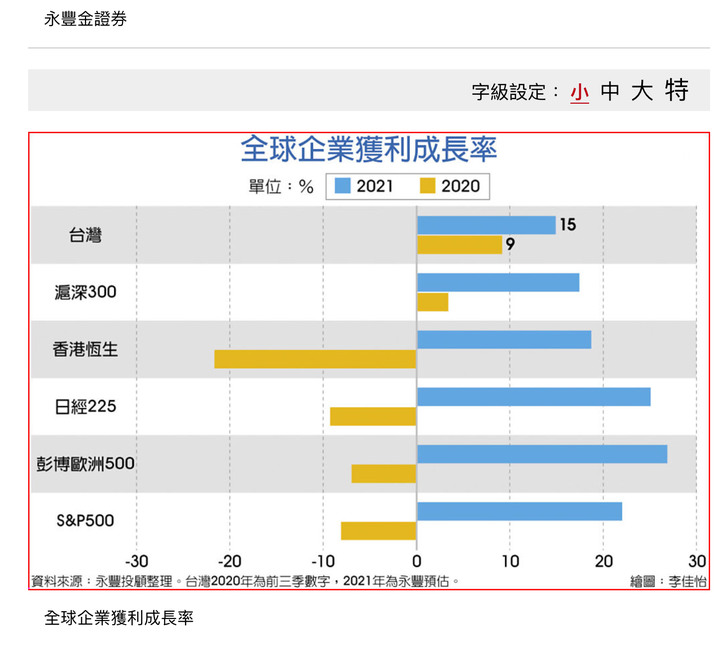Click the caption 全球企業獲利成長率 below chart
Image resolution: width=720 pixels, height=645 pixels.
point(119,618)
